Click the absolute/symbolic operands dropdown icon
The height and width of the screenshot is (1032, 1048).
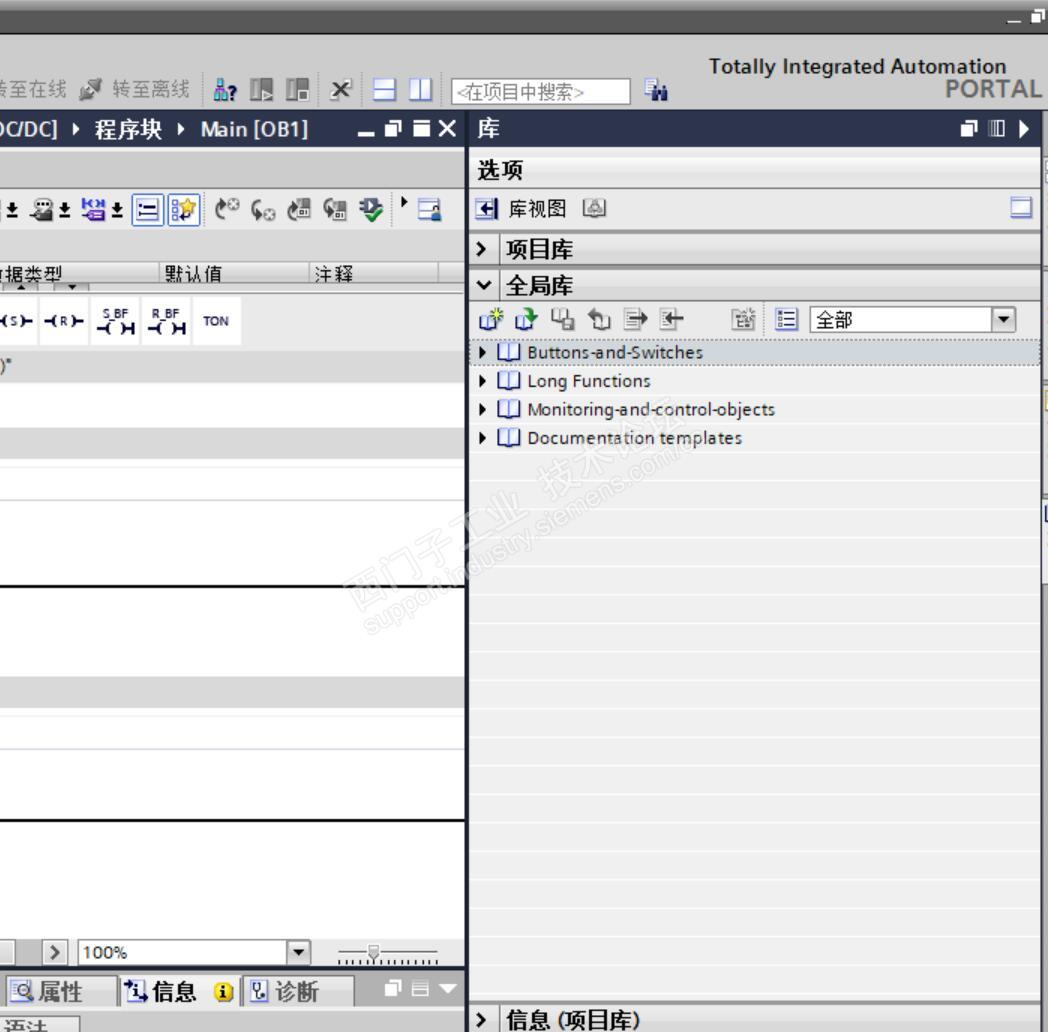[102, 210]
